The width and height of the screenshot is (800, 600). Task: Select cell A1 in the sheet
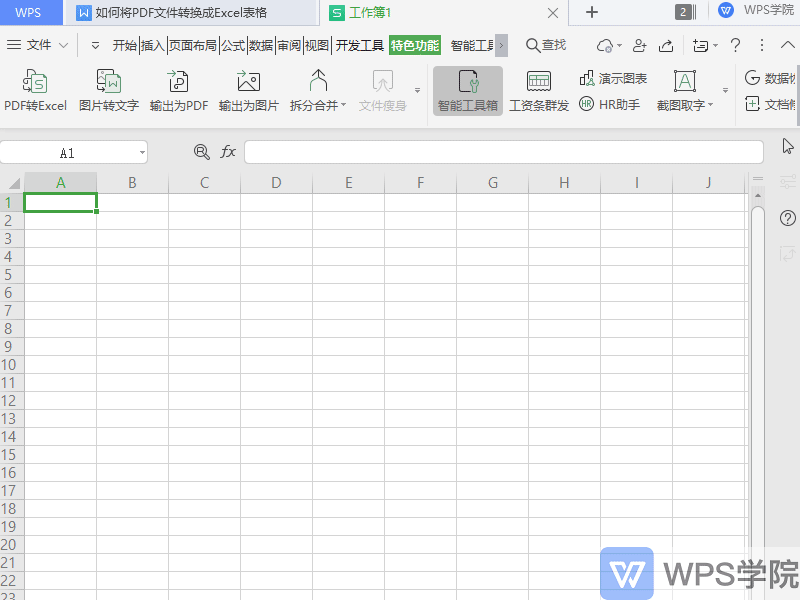(x=60, y=203)
